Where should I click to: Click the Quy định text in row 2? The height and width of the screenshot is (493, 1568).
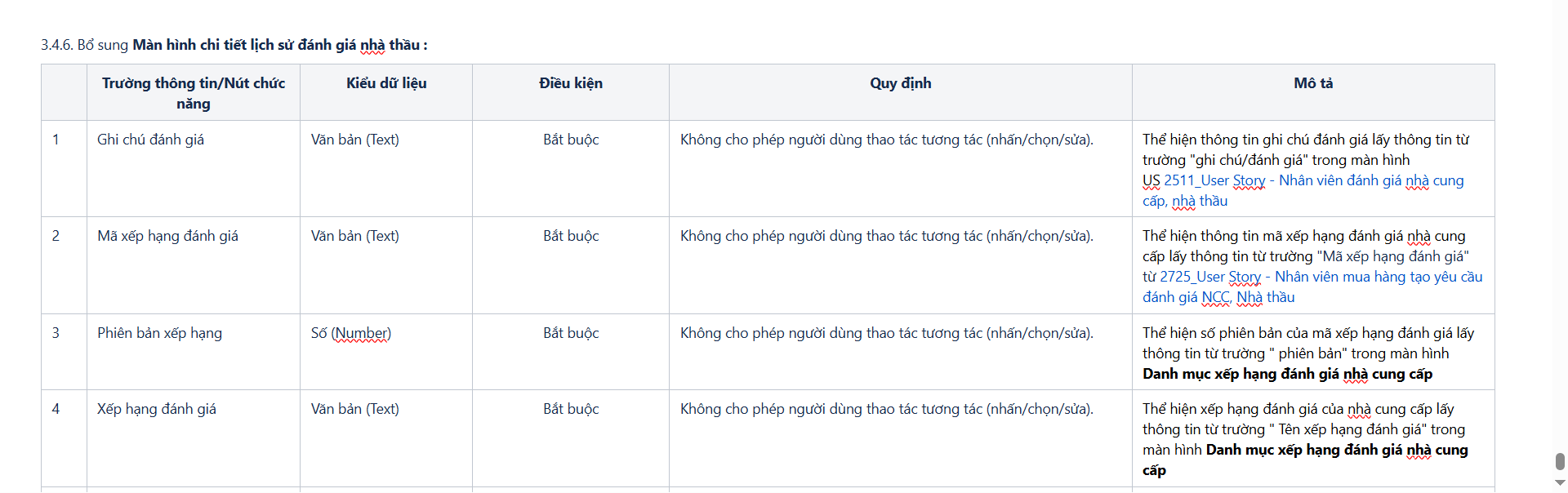click(887, 236)
